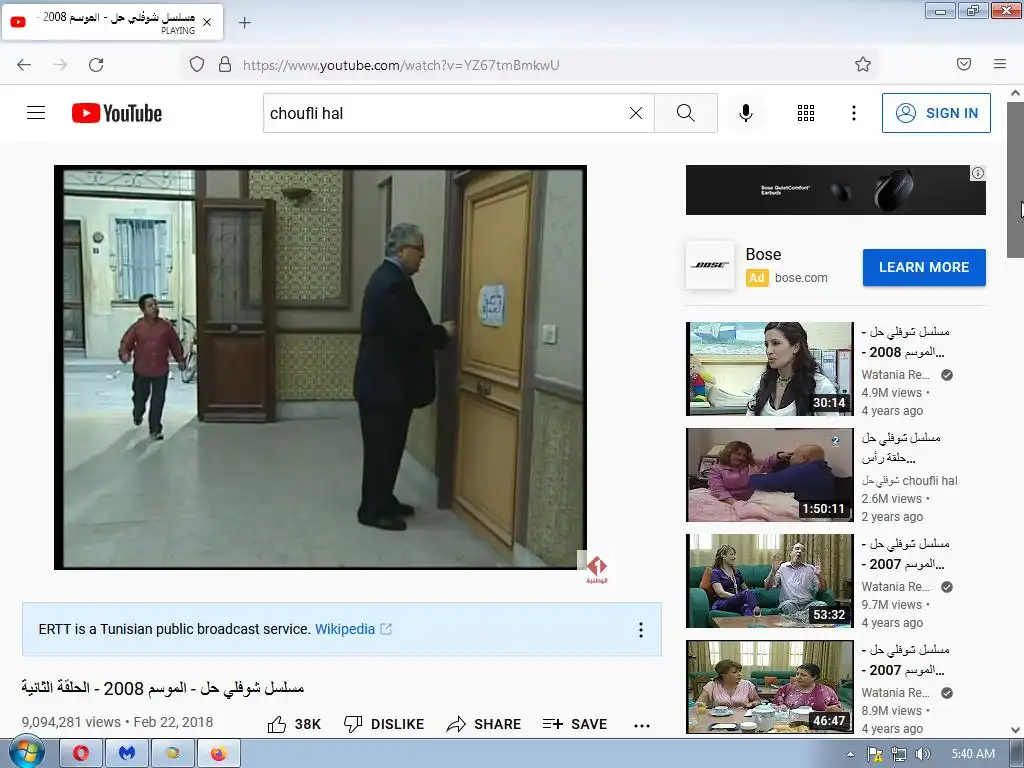
Task: Reload the current page
Action: pos(96,65)
